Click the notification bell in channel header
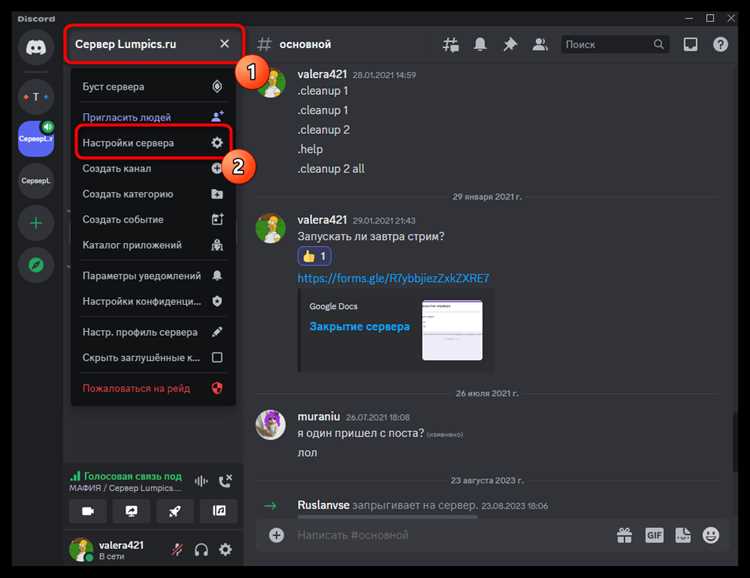Screen dimensions: 750x578 480,44
